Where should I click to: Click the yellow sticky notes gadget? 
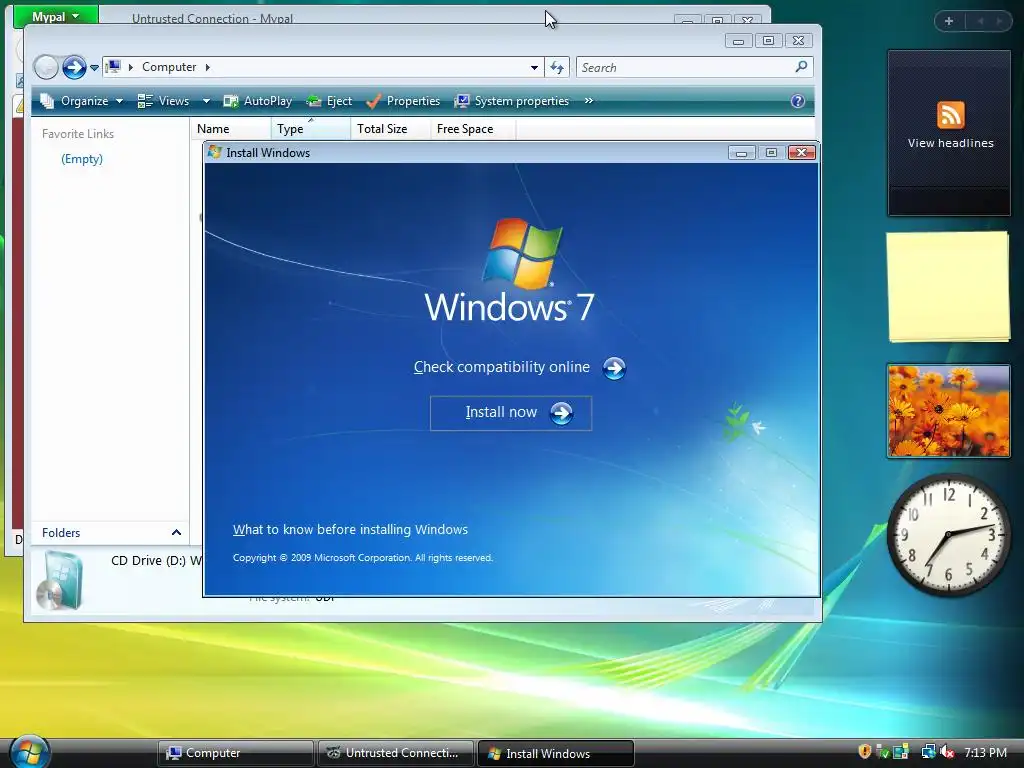[948, 286]
